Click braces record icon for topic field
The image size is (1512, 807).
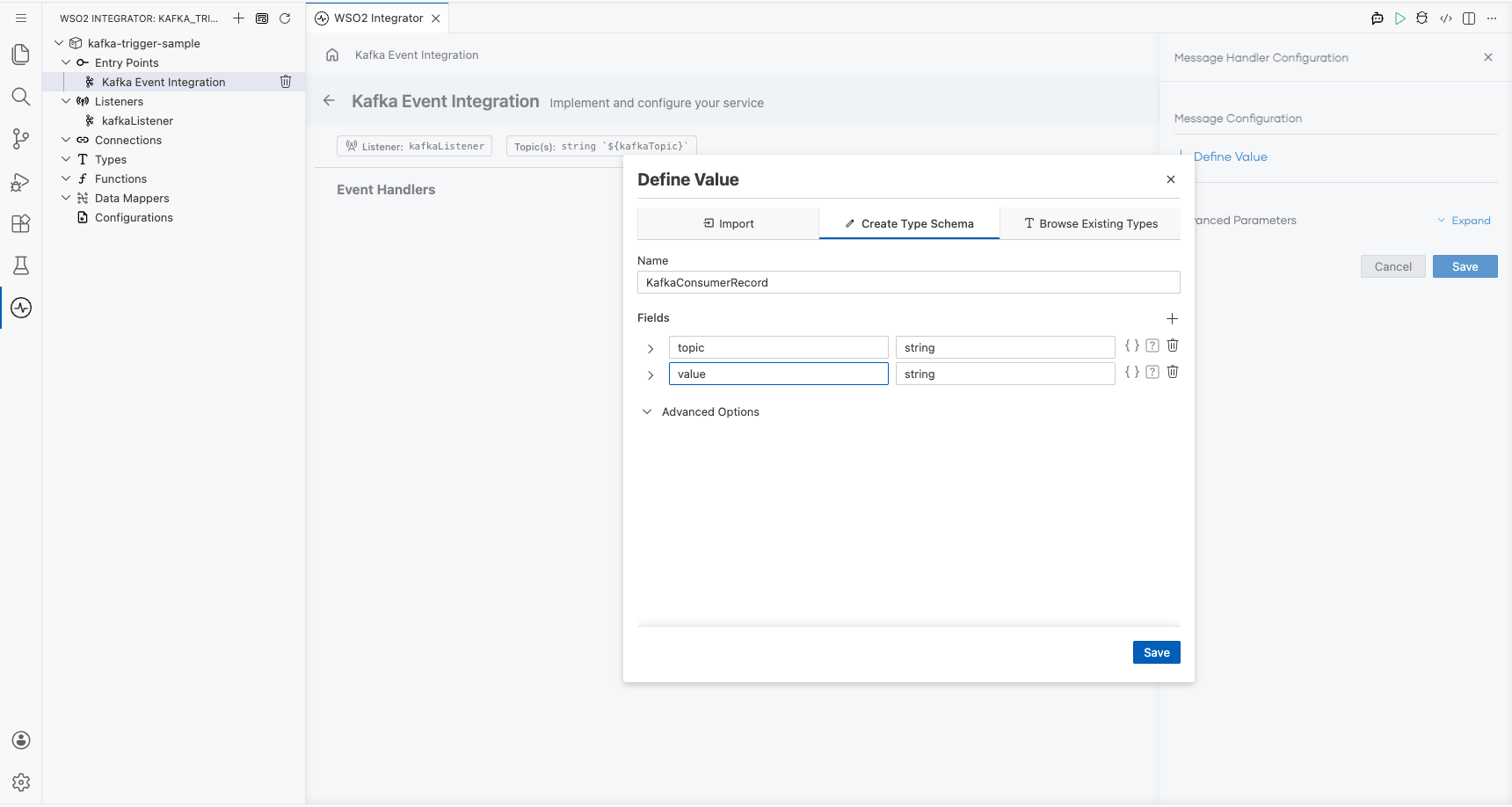tap(1132, 345)
